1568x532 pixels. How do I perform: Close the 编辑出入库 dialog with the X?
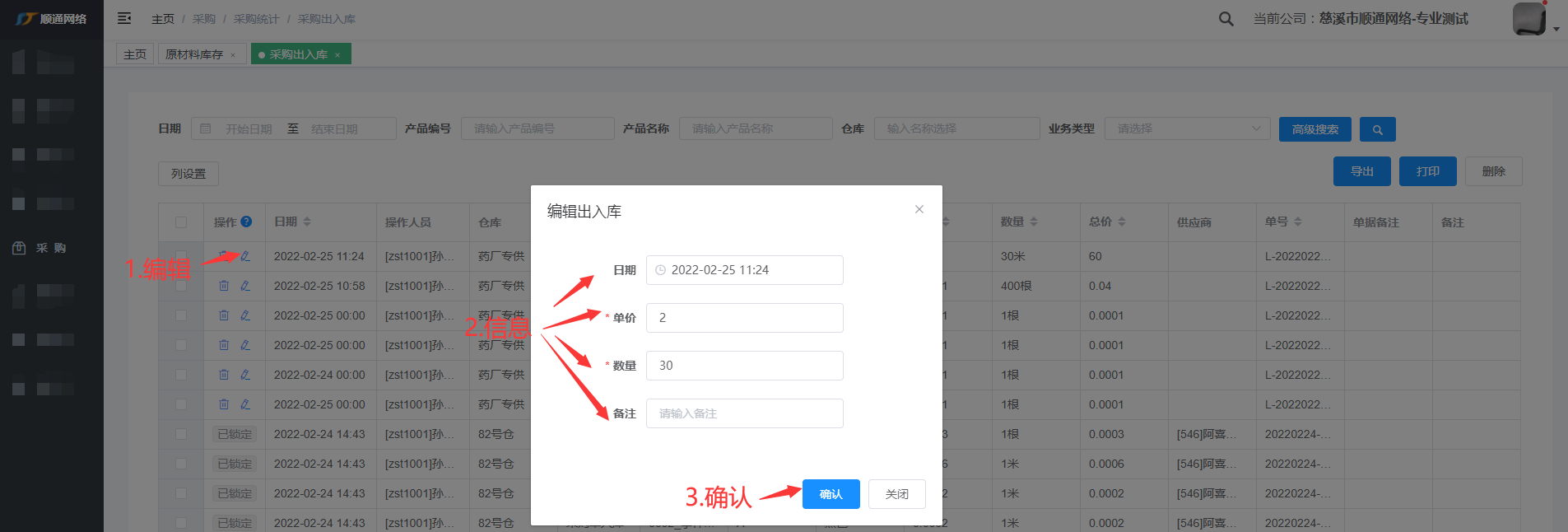pyautogui.click(x=919, y=209)
